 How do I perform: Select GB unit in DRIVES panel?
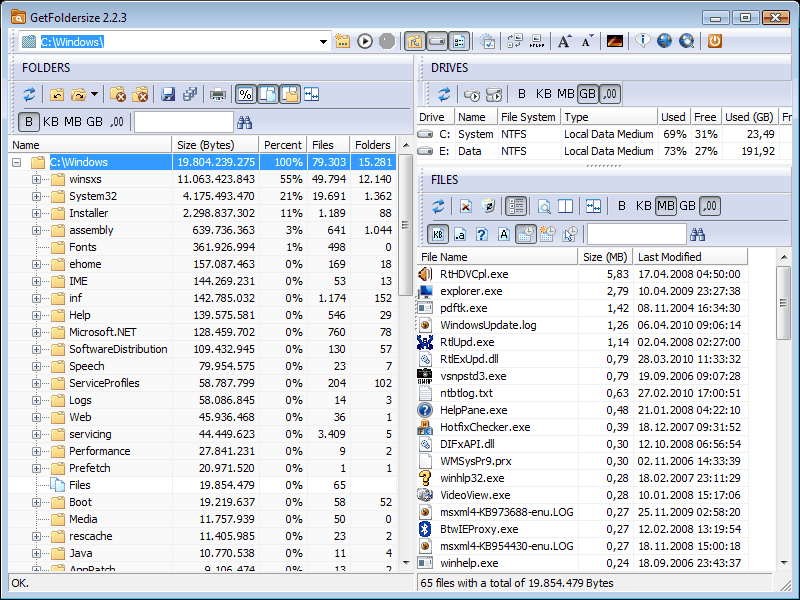tap(587, 94)
